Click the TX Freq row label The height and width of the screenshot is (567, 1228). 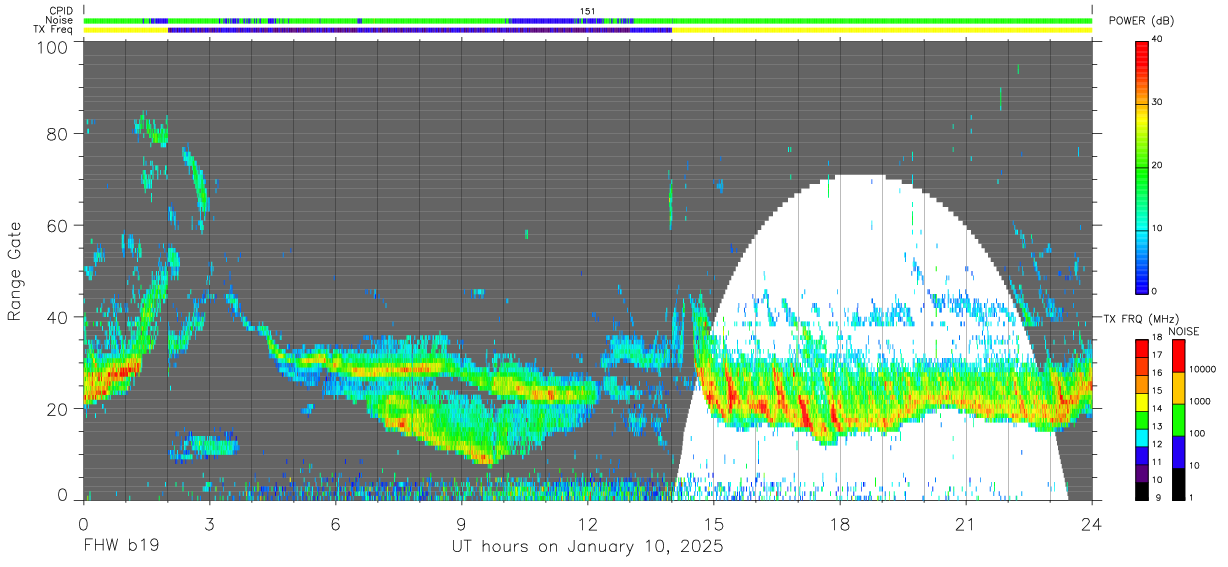[54, 30]
